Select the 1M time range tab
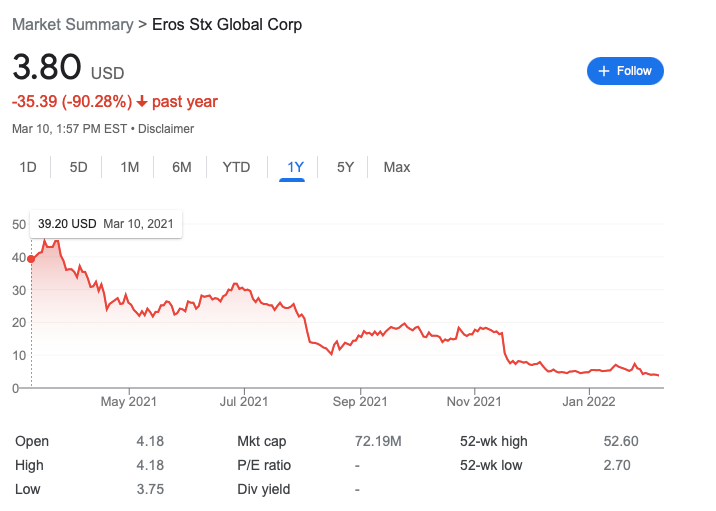The image size is (716, 511). point(130,167)
